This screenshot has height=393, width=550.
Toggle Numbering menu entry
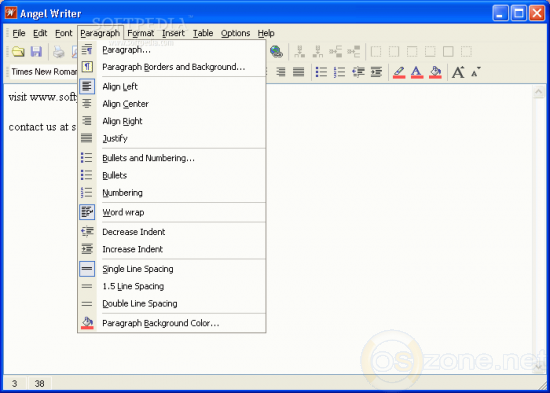click(172, 193)
